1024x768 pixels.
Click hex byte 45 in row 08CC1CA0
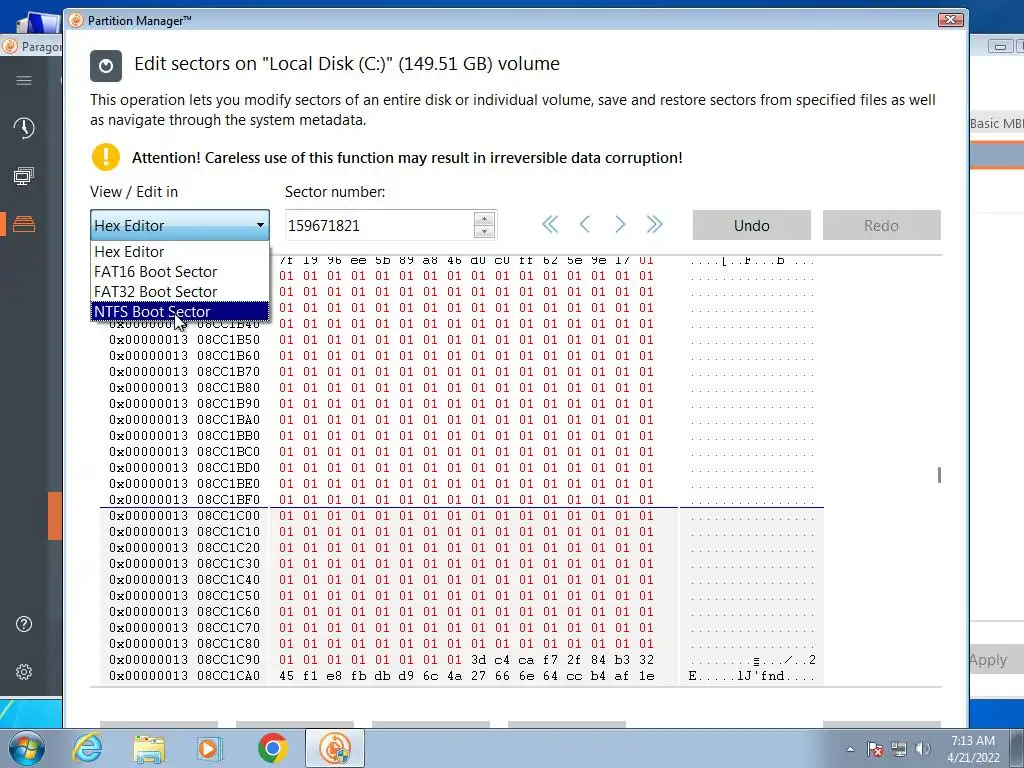point(286,676)
